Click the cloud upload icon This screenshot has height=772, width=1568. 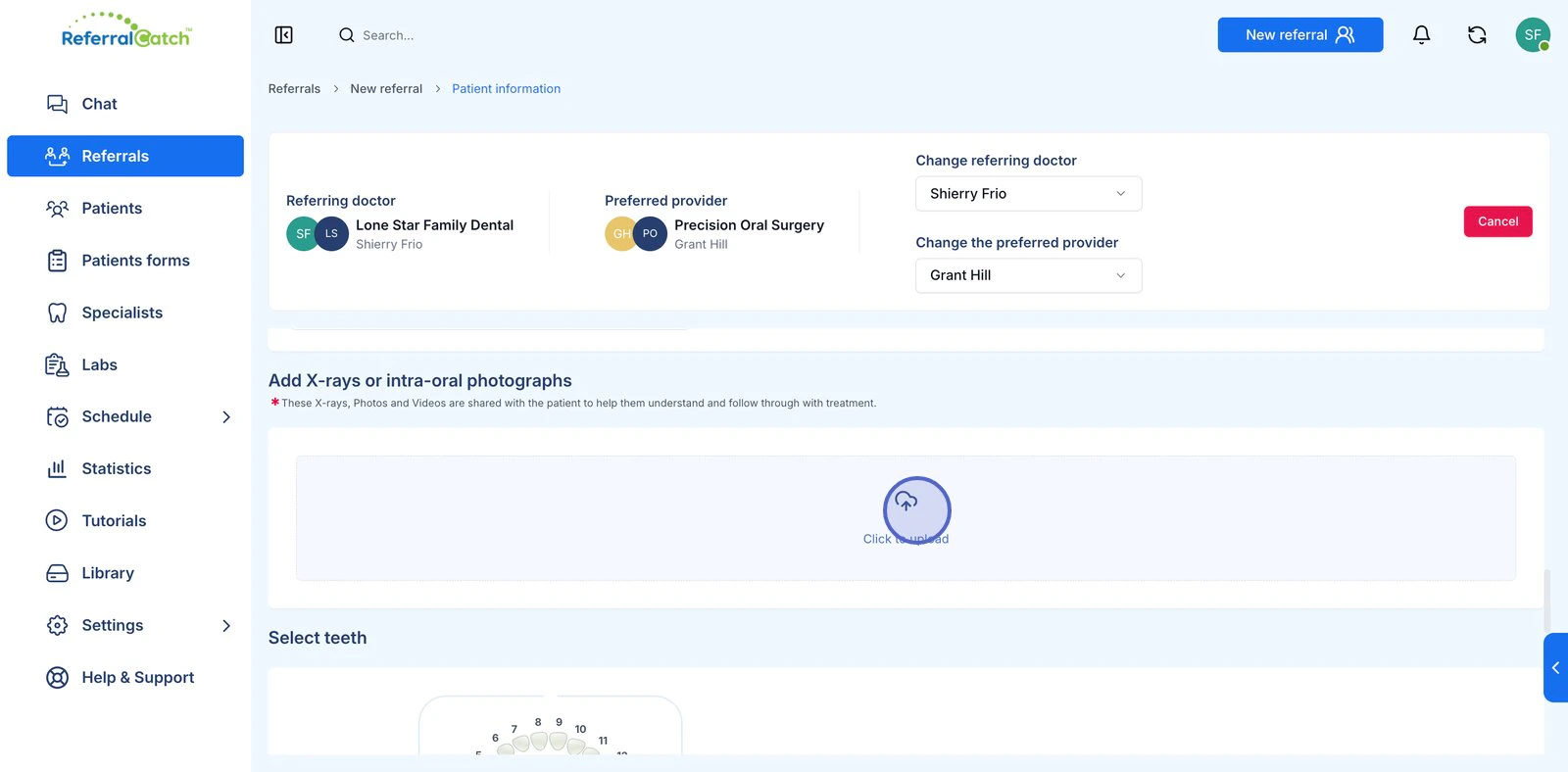tap(906, 502)
